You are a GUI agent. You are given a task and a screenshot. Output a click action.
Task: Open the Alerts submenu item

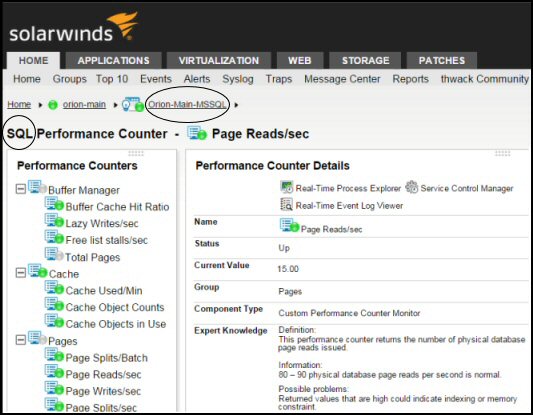point(197,79)
